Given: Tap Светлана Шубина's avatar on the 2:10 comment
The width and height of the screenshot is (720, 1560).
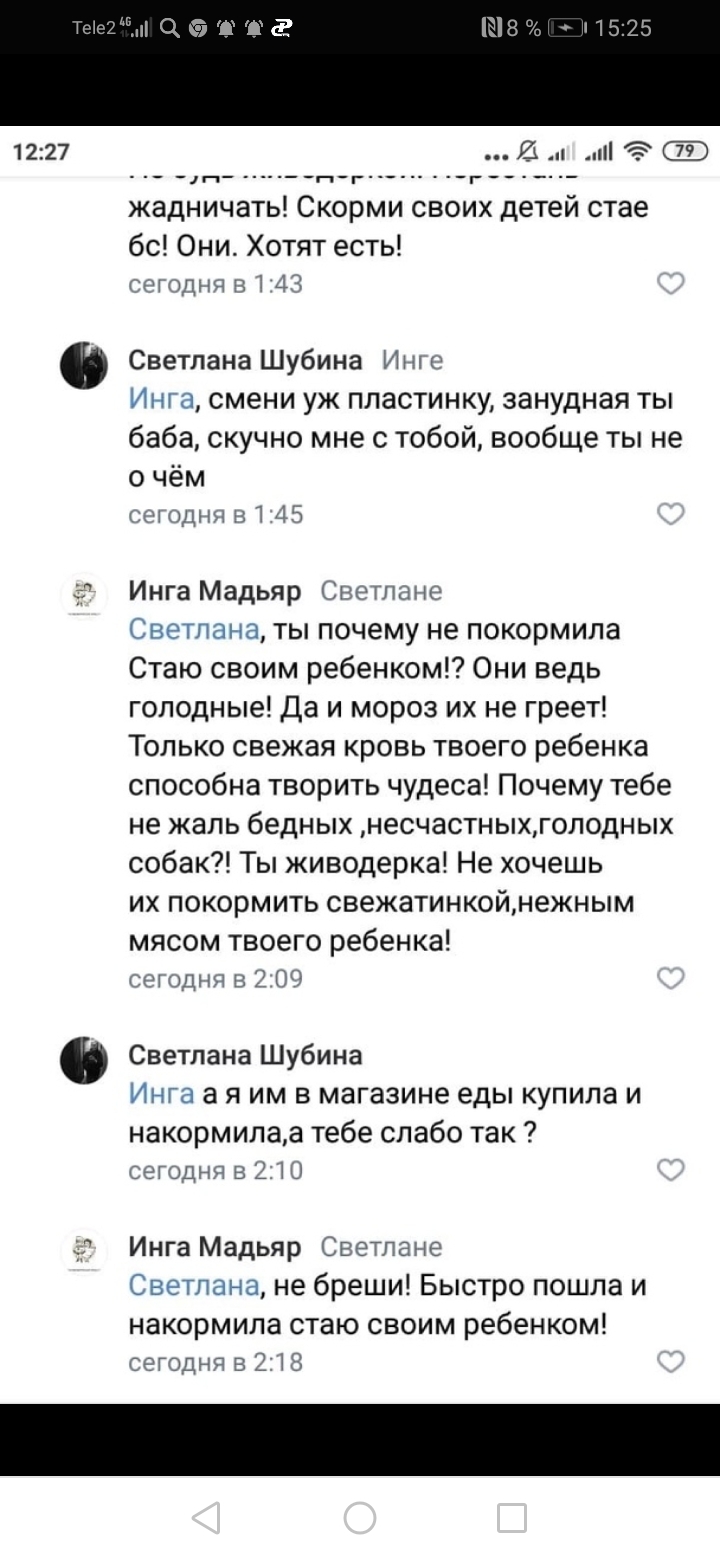Looking at the screenshot, I should pos(85,1060).
